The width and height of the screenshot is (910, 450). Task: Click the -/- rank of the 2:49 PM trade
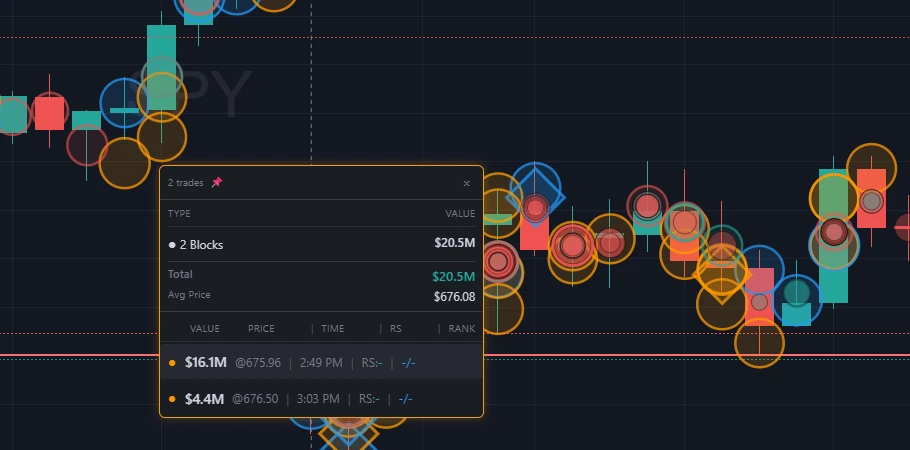tap(409, 363)
